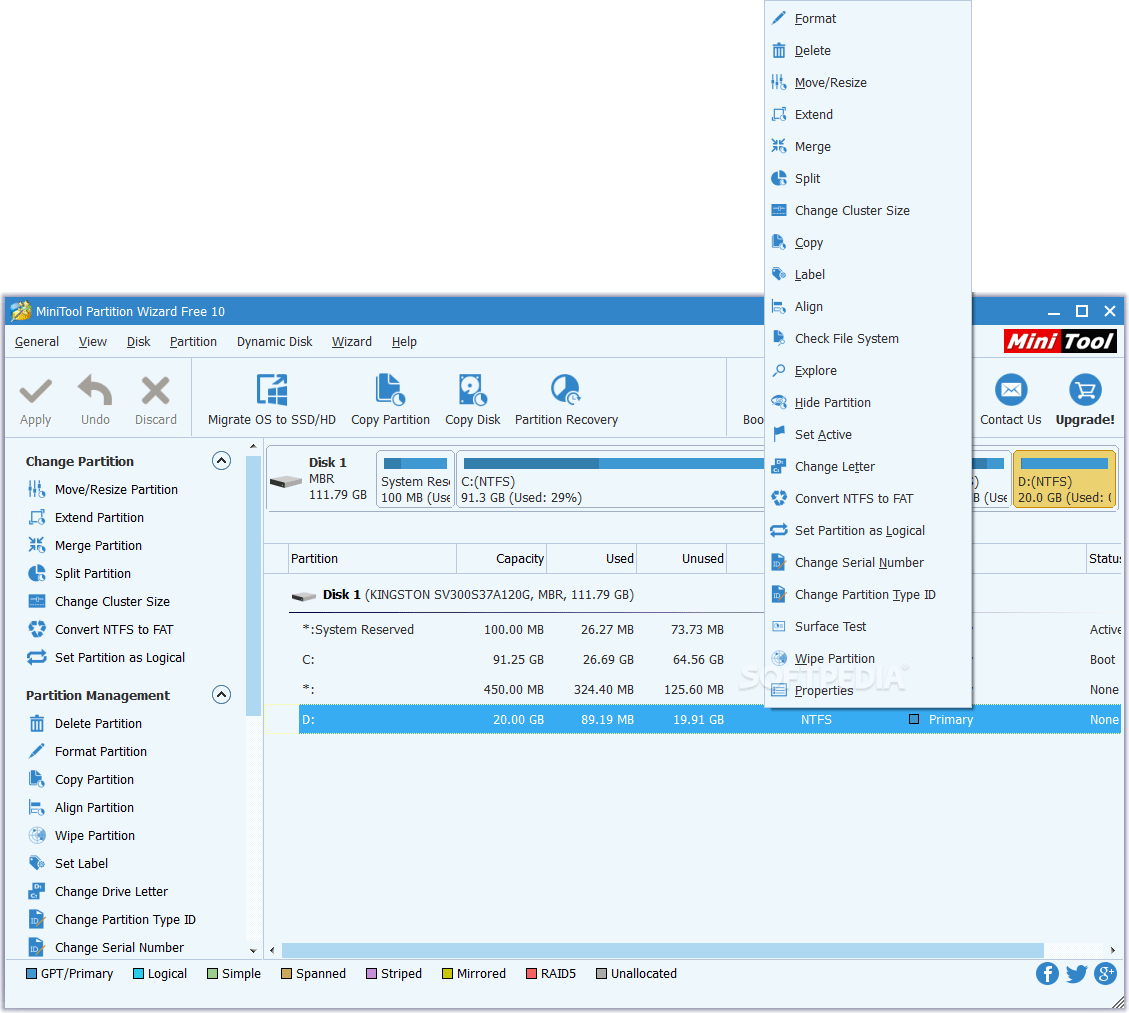Choose Properties in context menu
Viewport: 1129px width, 1013px height.
coord(868,690)
